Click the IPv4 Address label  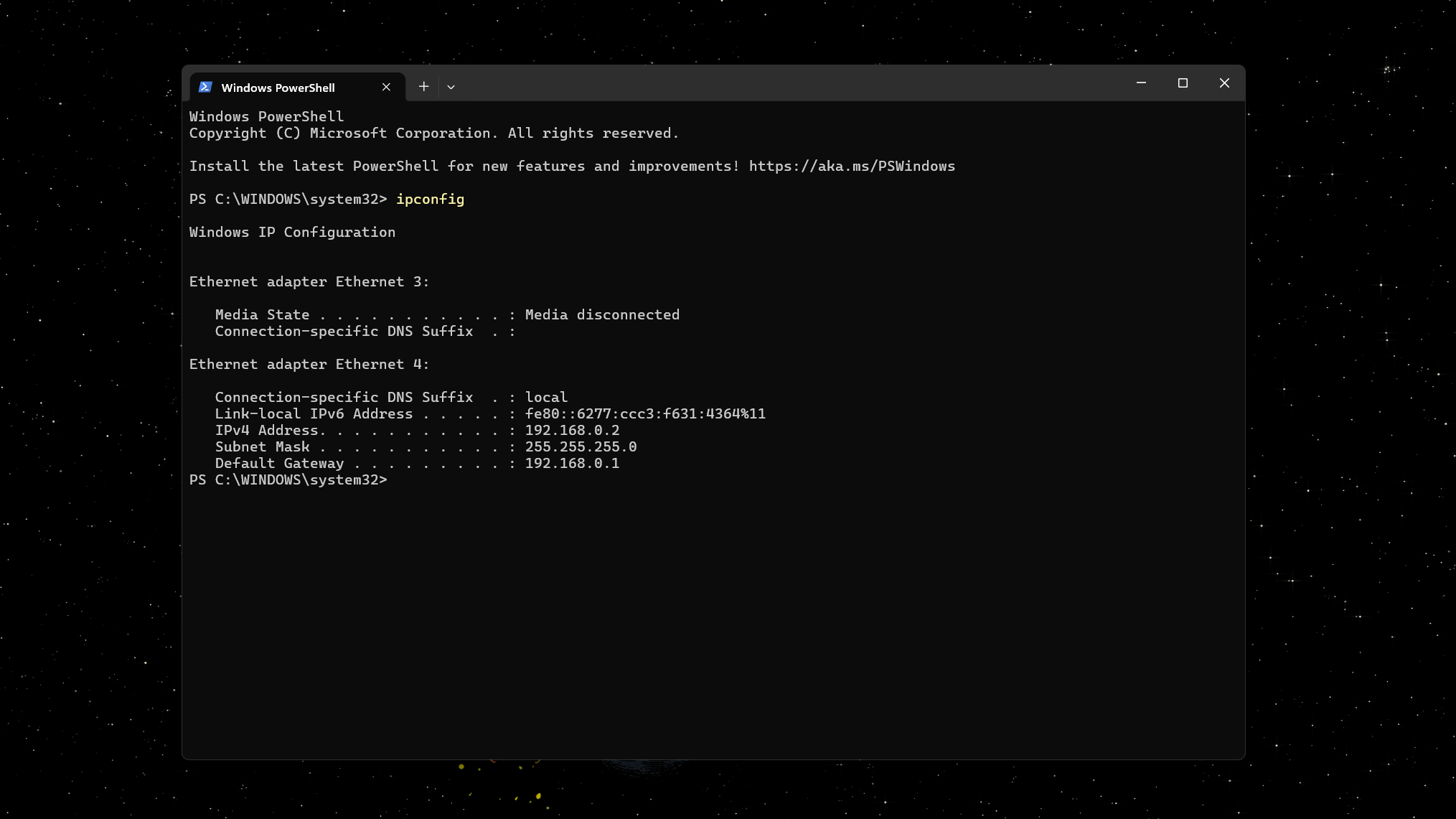266,430
